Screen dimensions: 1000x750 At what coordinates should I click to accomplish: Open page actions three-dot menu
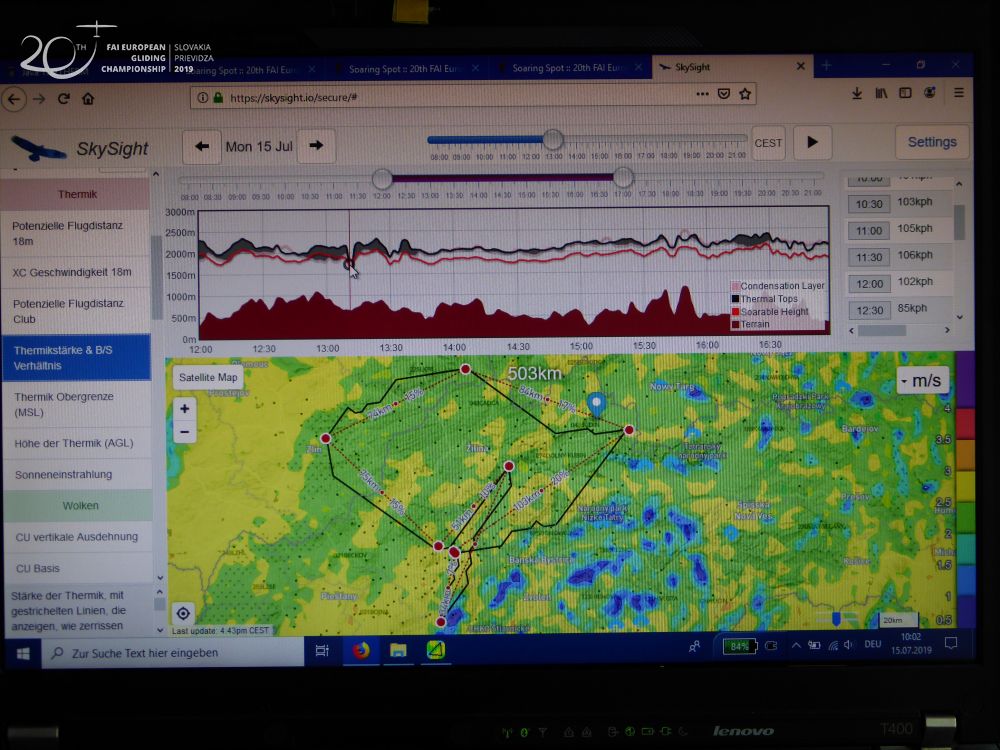point(702,94)
